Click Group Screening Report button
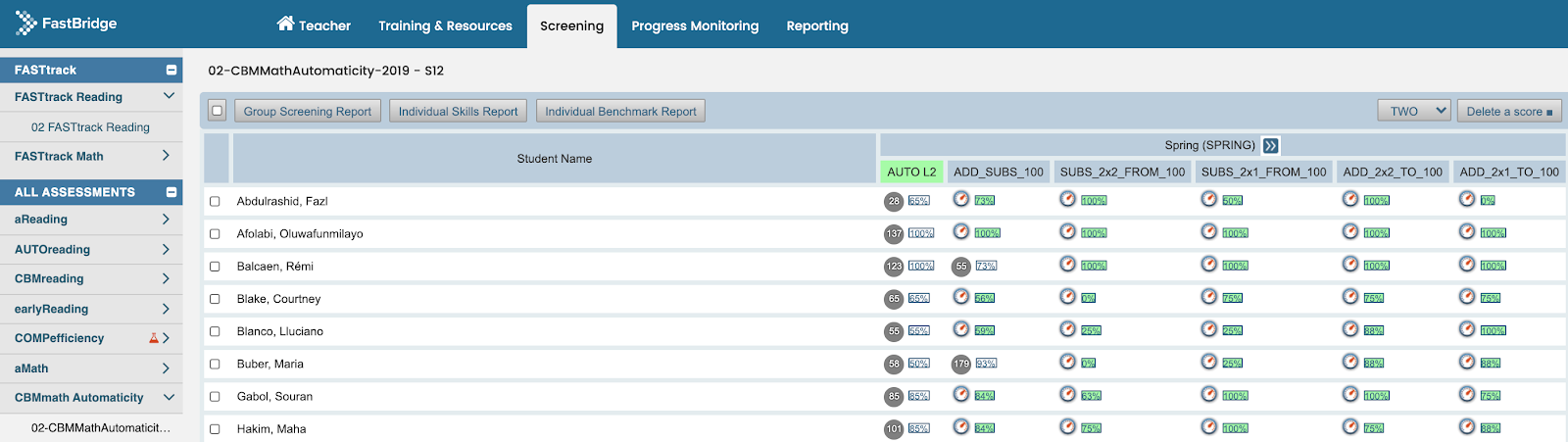Screen dimensions: 1568x442 click(x=308, y=111)
